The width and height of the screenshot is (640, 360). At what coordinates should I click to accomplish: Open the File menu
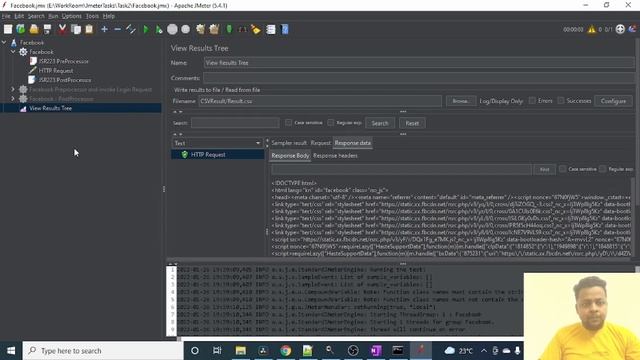pos(6,16)
